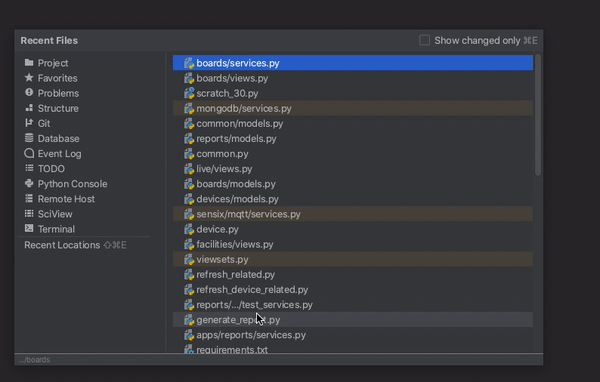Select mongodb/services.py entry

tap(353, 108)
